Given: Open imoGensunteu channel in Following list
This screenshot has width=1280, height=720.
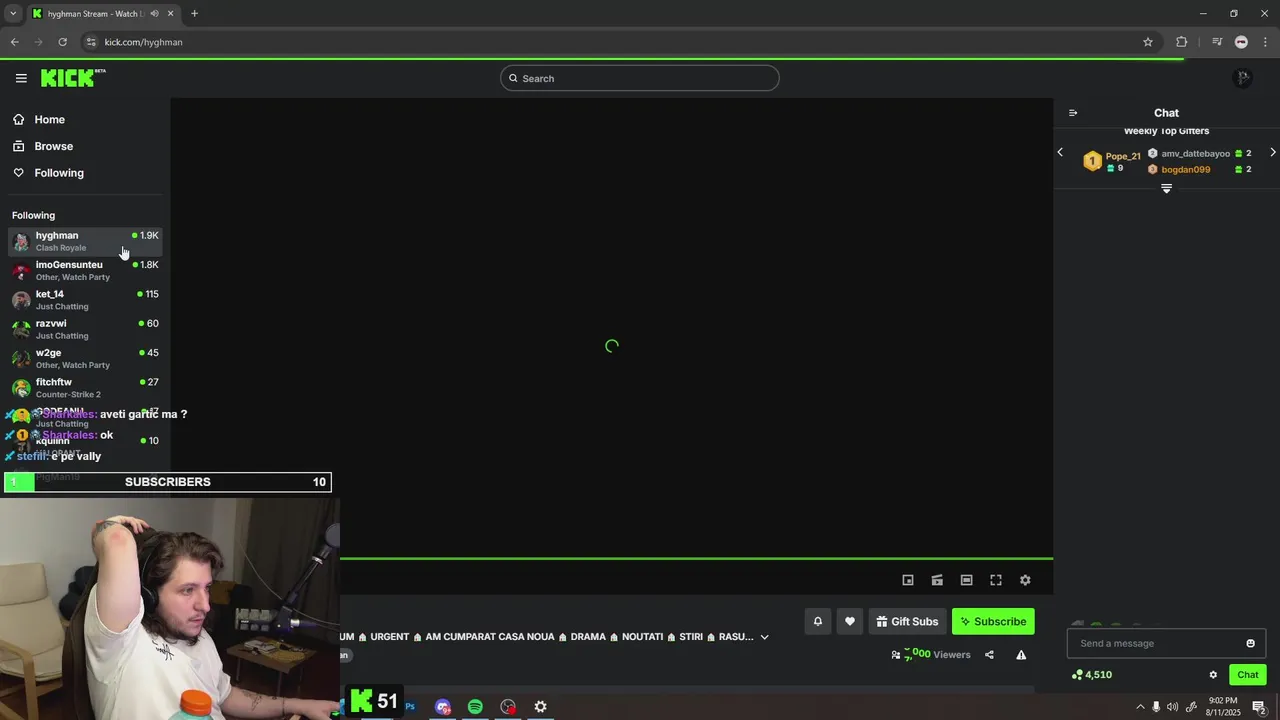Looking at the screenshot, I should click(85, 270).
